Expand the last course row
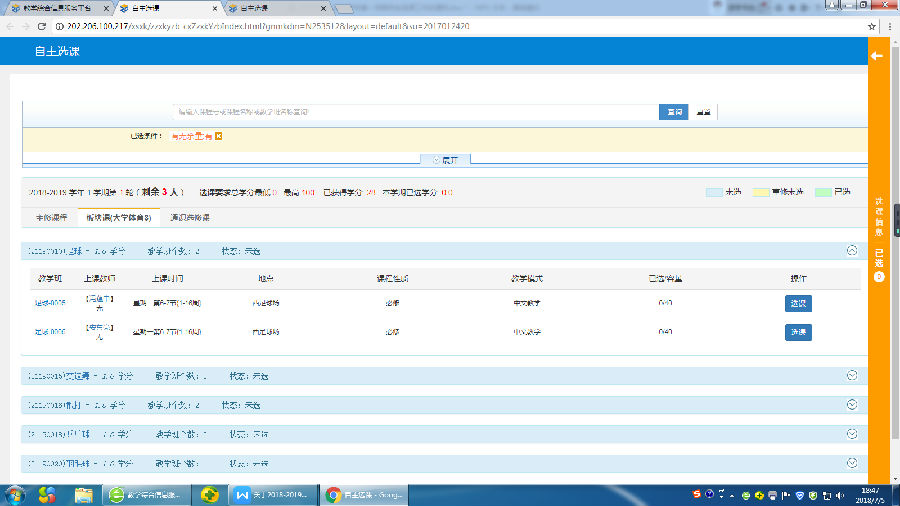 [852, 463]
